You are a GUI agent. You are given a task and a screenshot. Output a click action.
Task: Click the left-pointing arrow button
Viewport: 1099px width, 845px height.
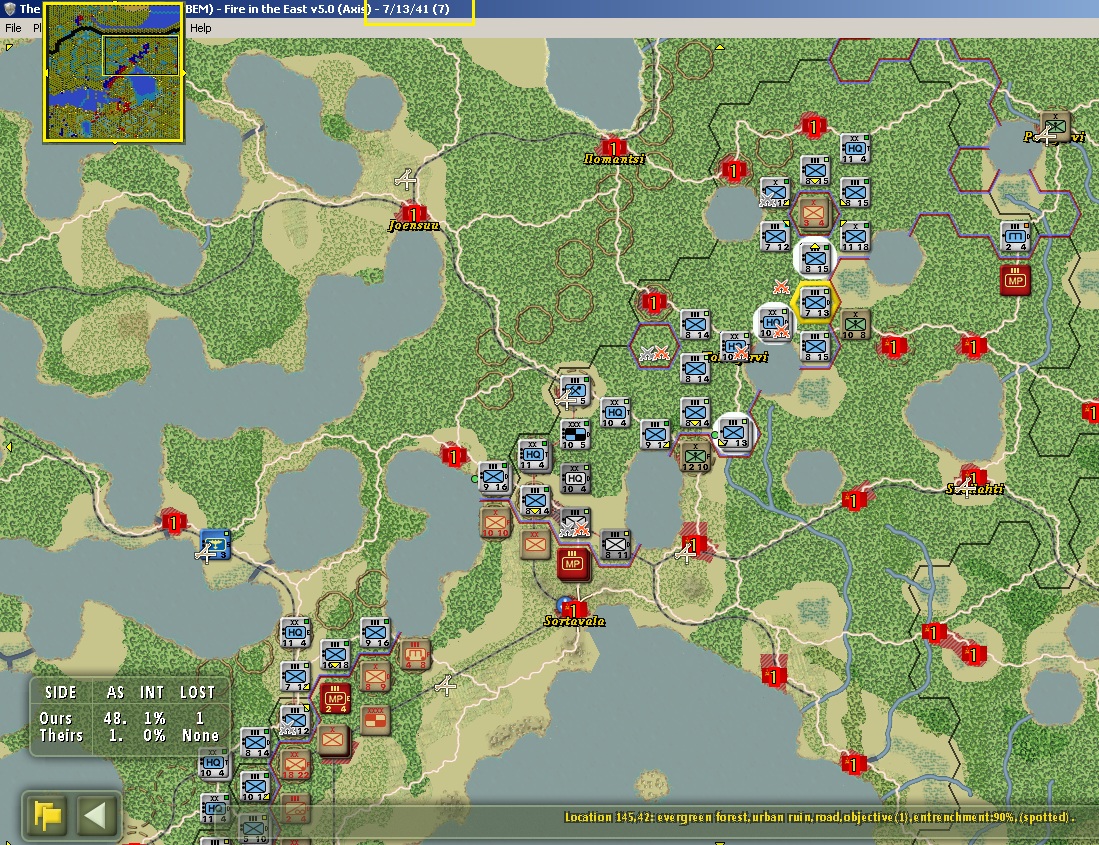tap(95, 816)
